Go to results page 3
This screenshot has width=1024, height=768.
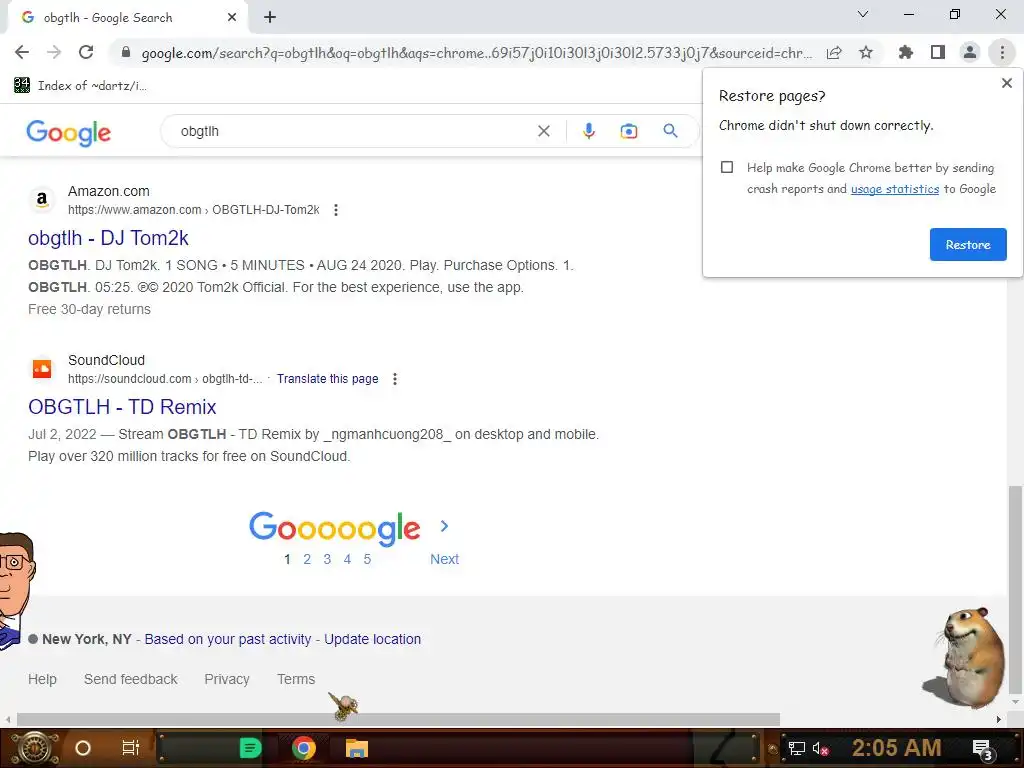(327, 559)
